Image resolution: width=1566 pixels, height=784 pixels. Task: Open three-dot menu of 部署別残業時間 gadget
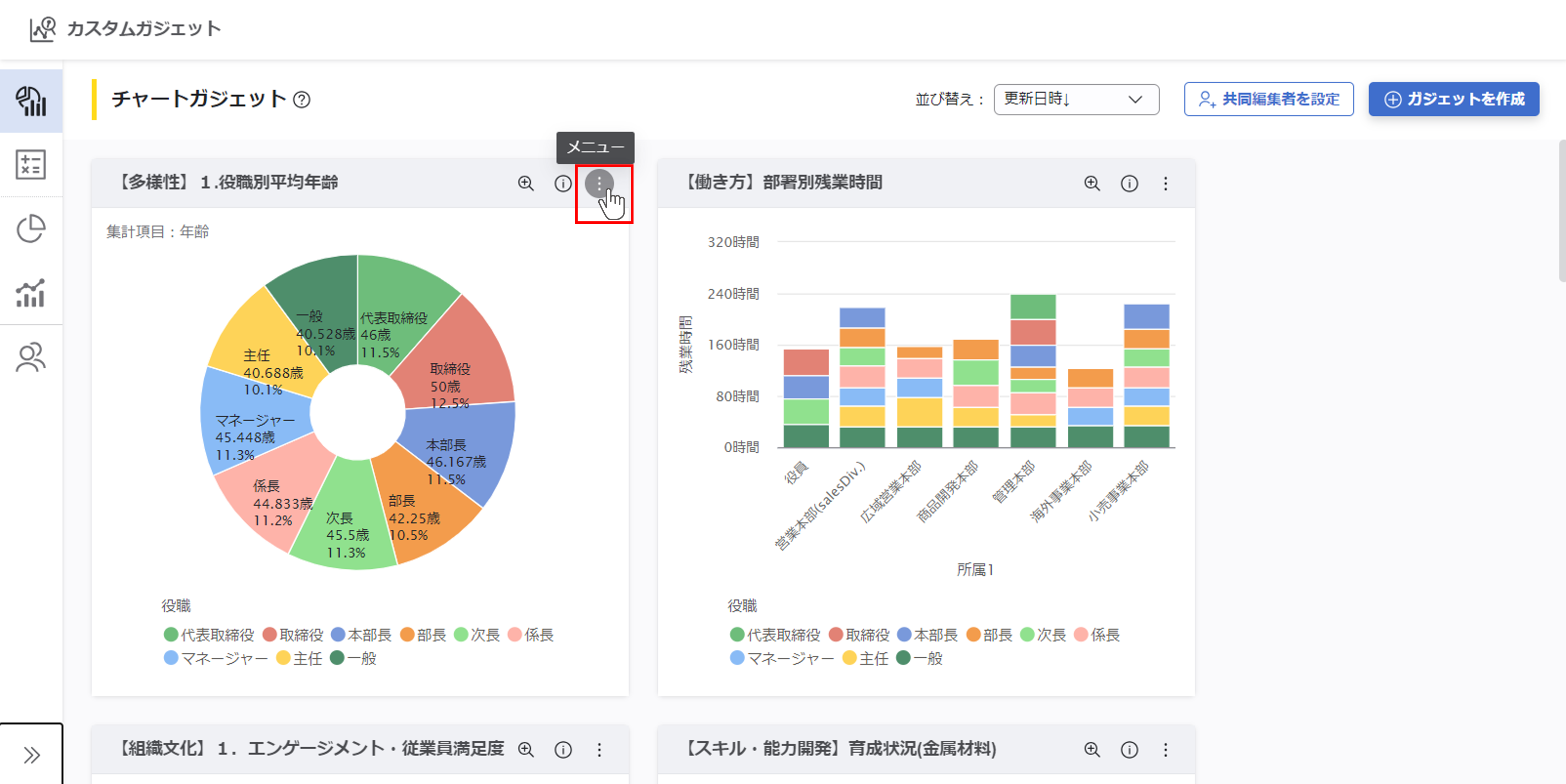(x=1165, y=184)
